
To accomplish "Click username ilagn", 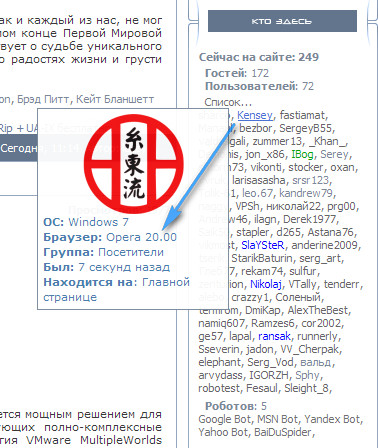I will [x=265, y=219].
